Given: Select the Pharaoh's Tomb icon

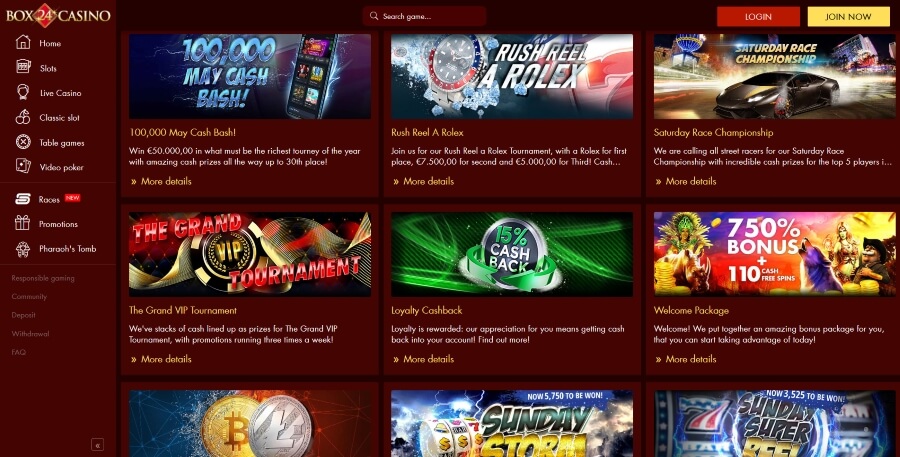Looking at the screenshot, I should 22,249.
